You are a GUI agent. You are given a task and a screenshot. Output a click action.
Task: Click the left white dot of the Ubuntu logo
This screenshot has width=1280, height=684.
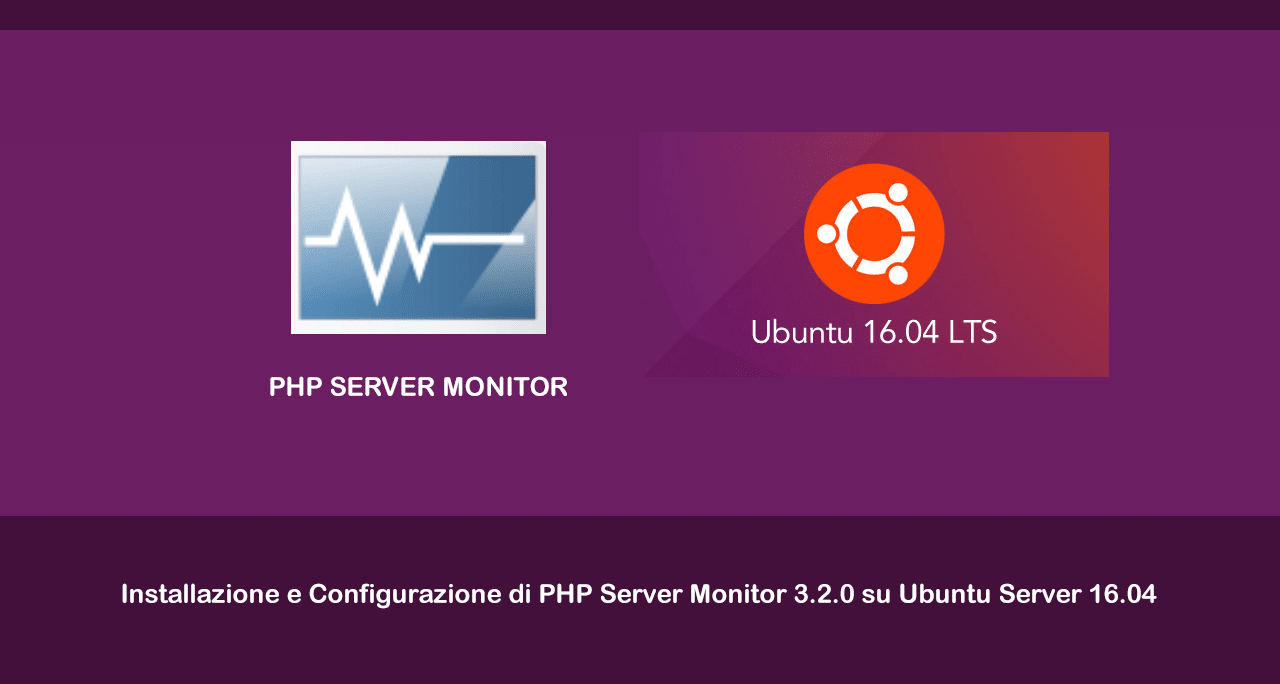827,234
